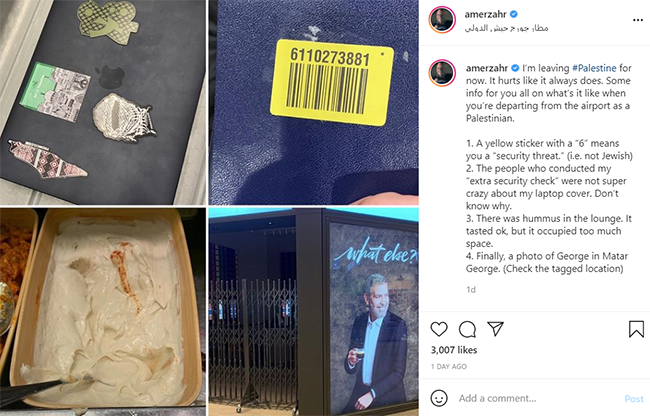Open comments via speech bubble icon
The image size is (650, 416).
pos(467,329)
